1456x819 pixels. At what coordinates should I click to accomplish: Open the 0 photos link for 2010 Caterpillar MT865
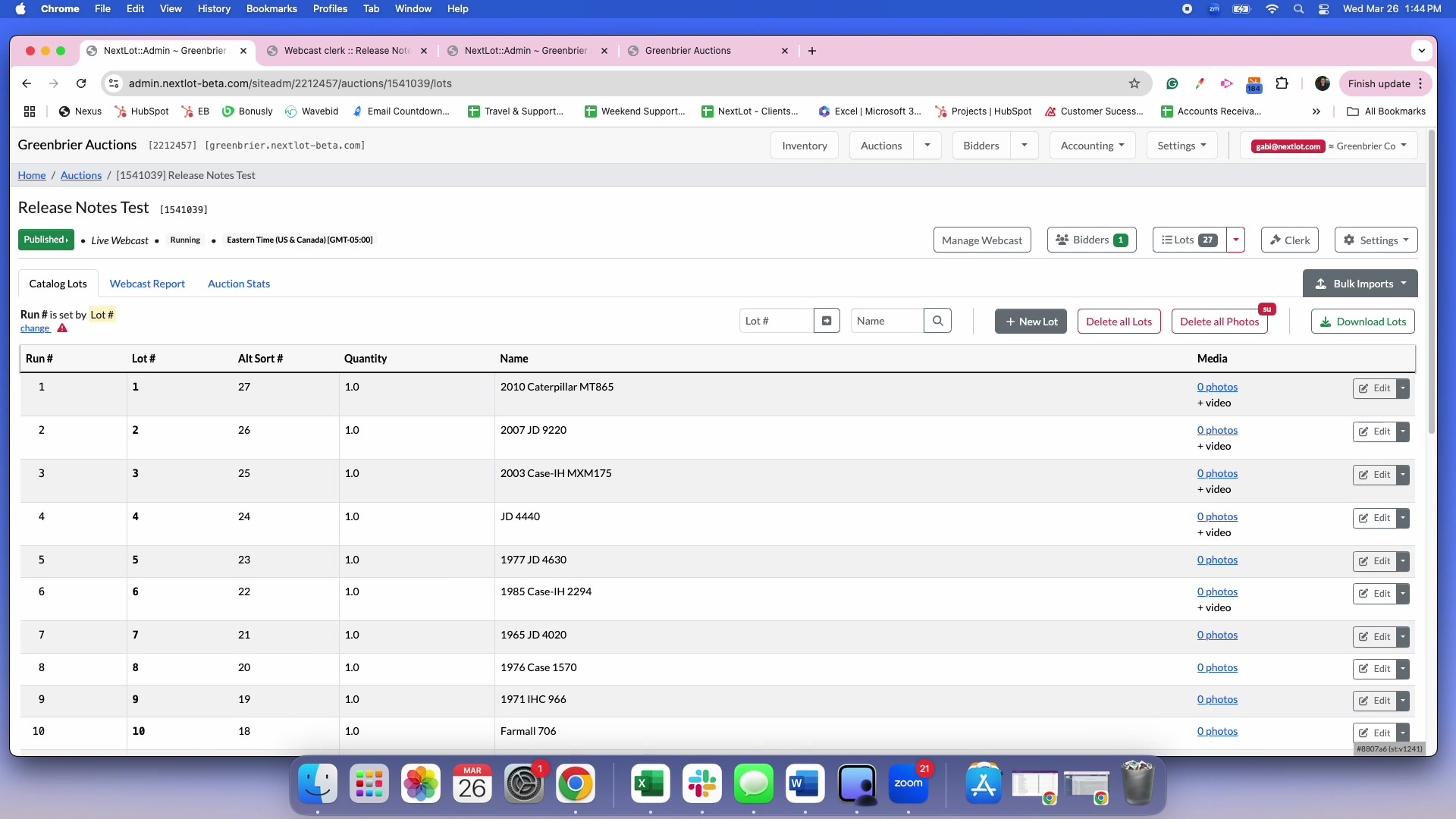[1217, 387]
